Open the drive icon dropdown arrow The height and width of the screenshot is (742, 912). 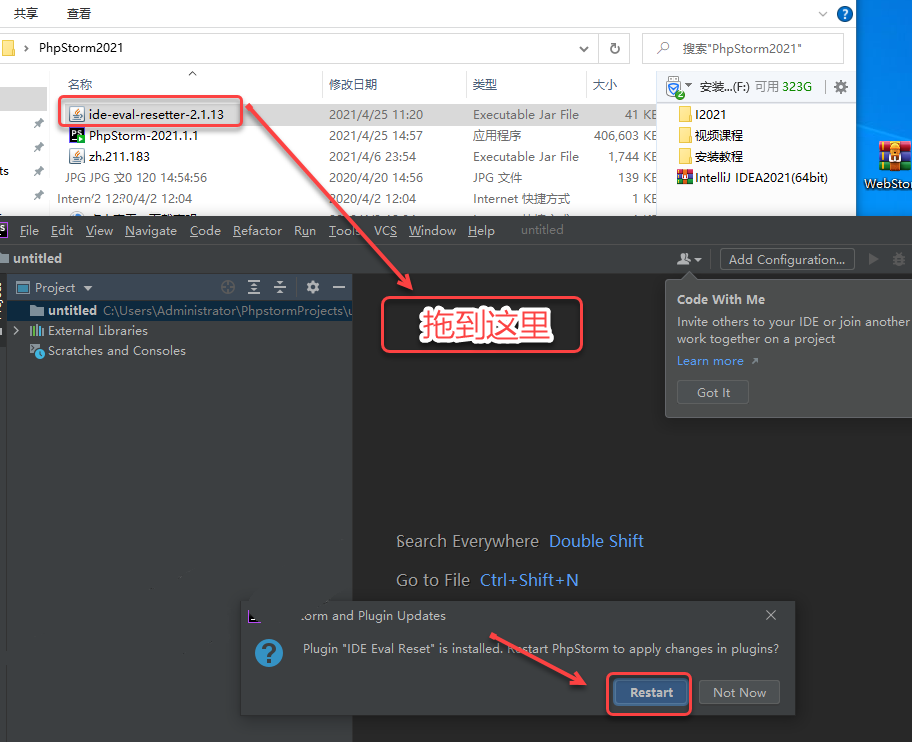tap(689, 85)
